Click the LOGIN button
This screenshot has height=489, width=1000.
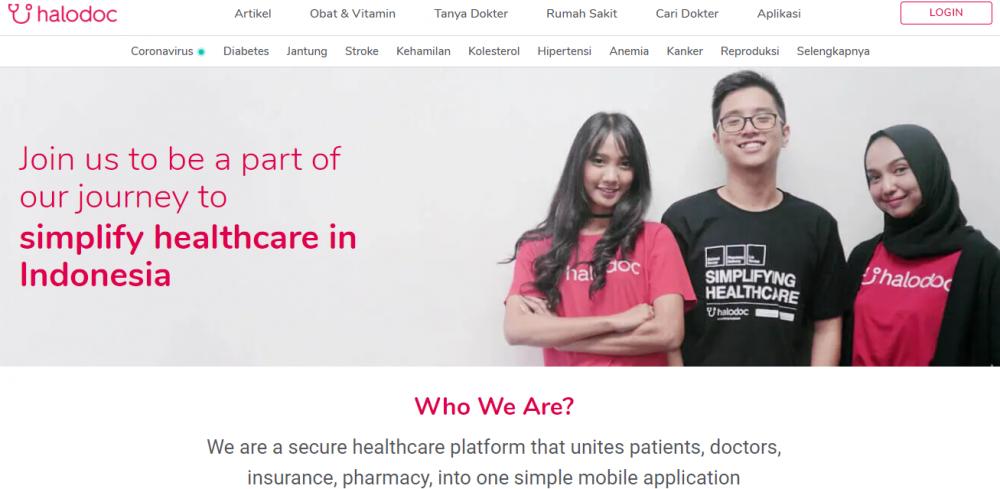click(946, 13)
